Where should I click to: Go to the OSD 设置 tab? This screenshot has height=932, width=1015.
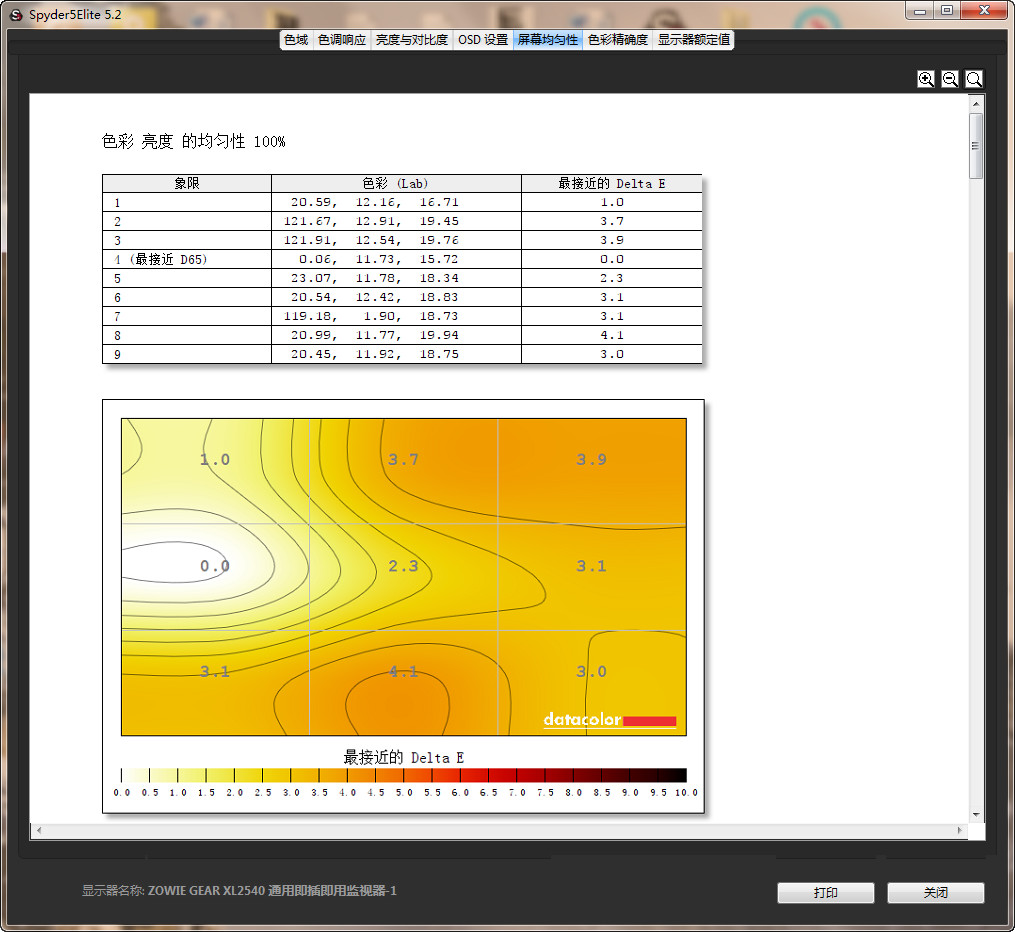coord(483,40)
